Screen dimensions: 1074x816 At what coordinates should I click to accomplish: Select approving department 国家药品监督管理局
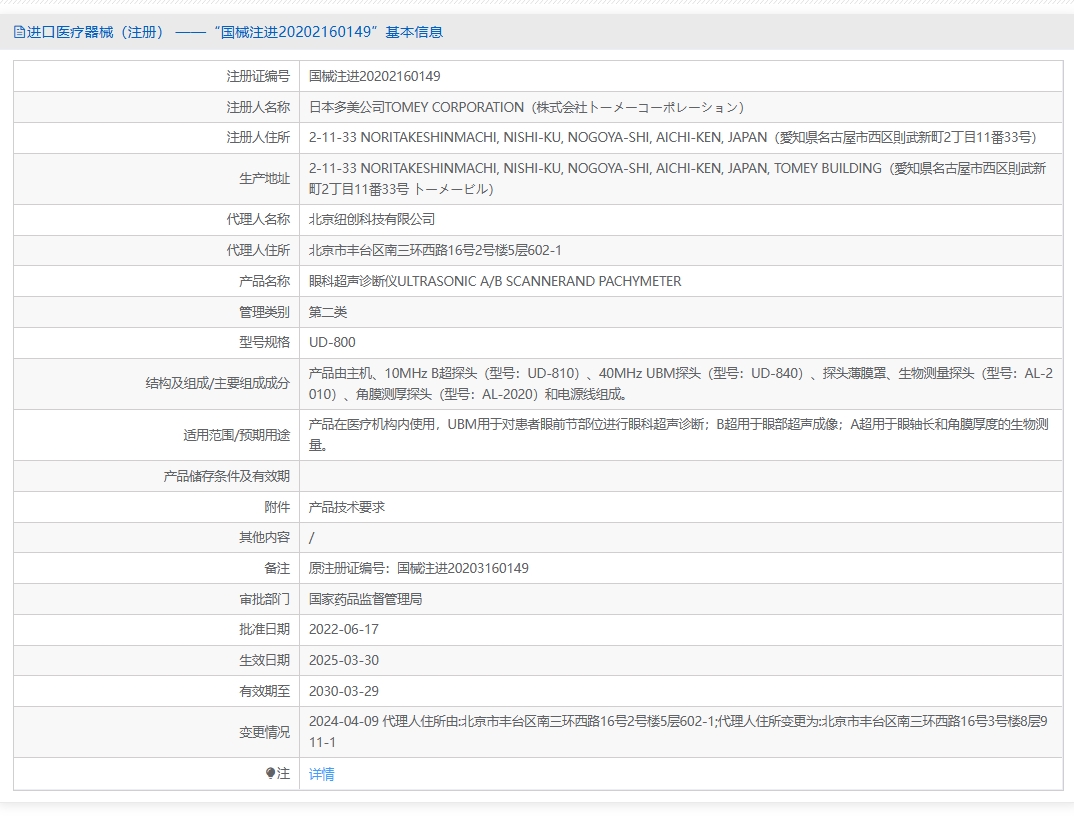click(365, 599)
